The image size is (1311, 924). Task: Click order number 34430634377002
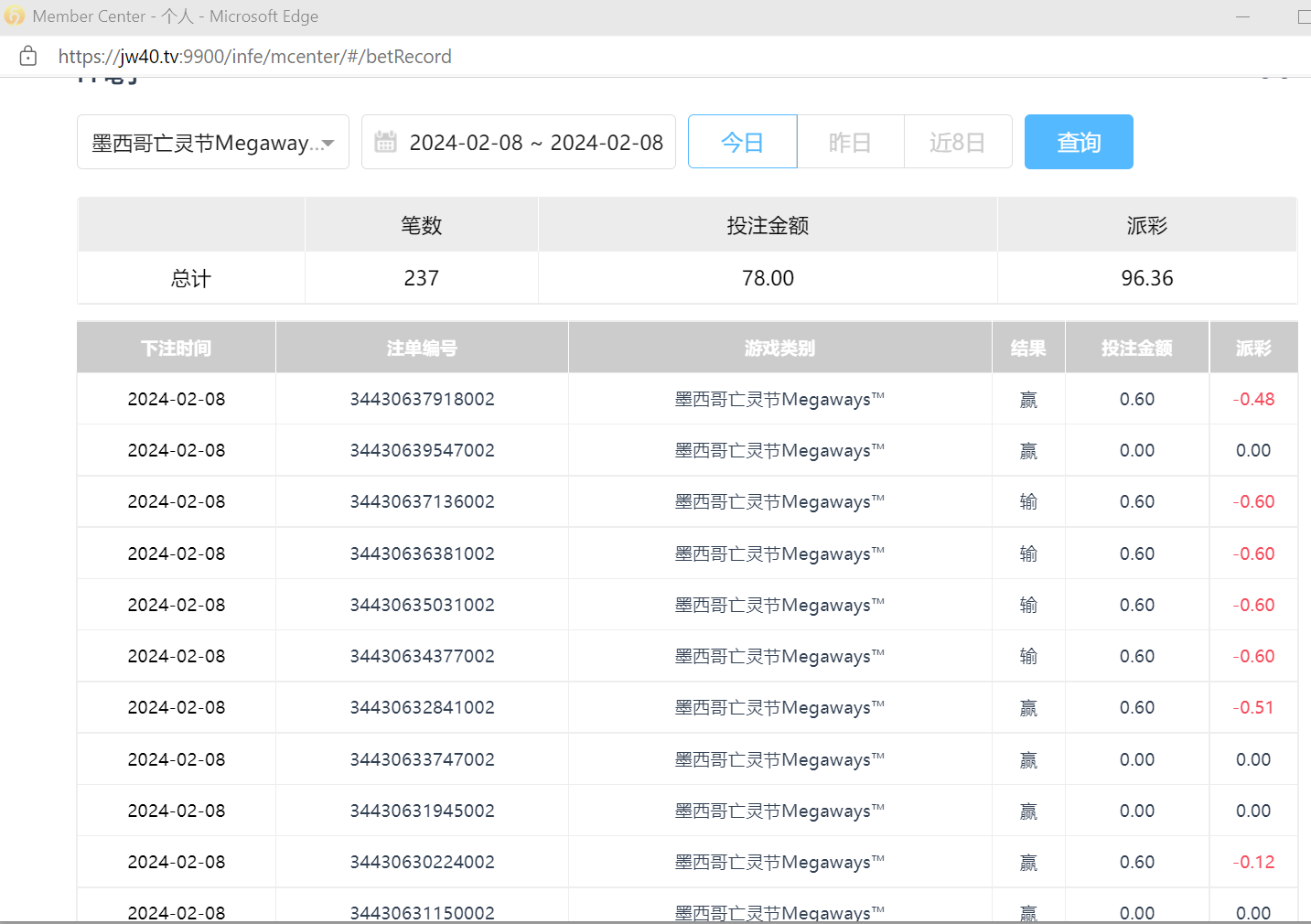(x=422, y=656)
